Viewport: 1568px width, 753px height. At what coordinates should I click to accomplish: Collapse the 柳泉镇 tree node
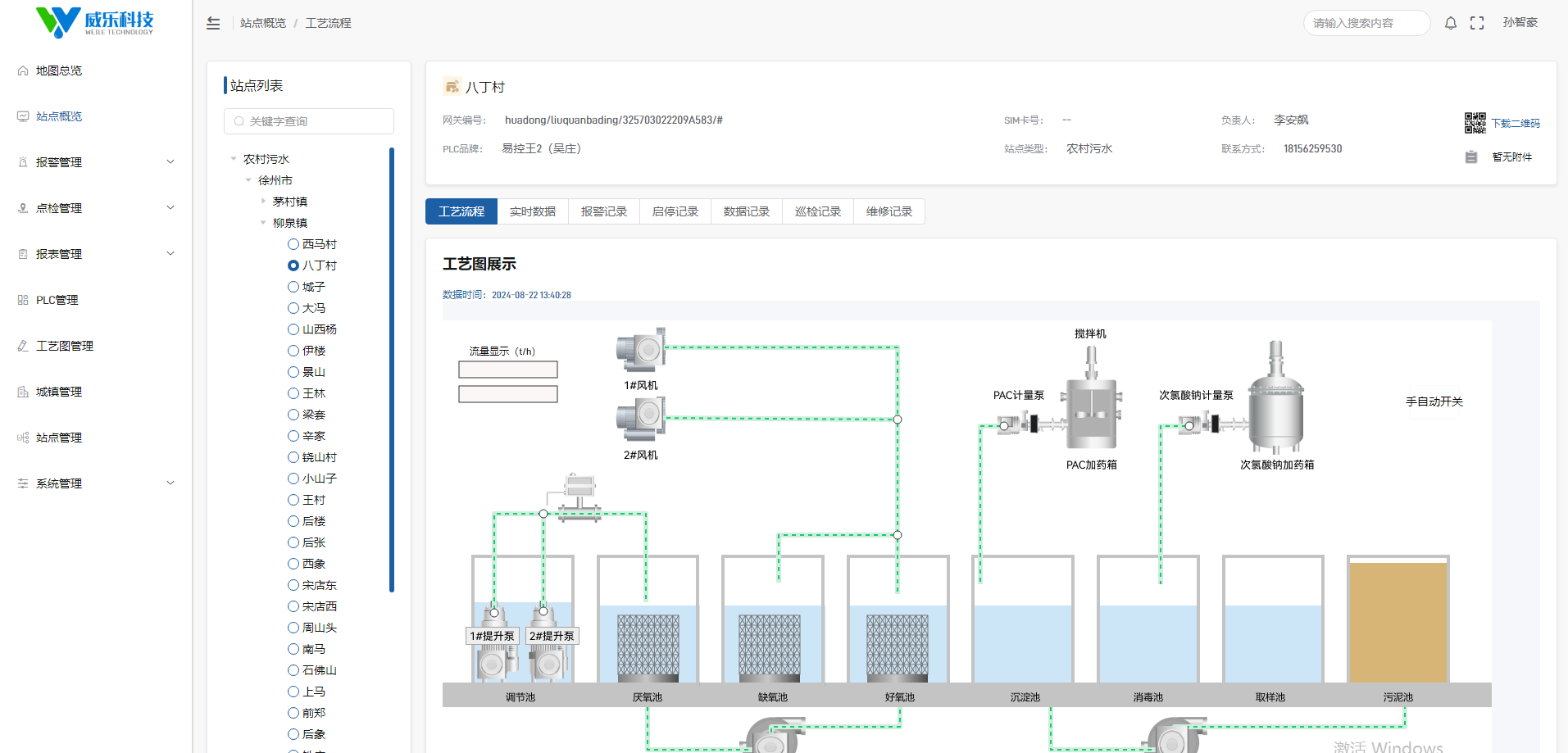[263, 223]
